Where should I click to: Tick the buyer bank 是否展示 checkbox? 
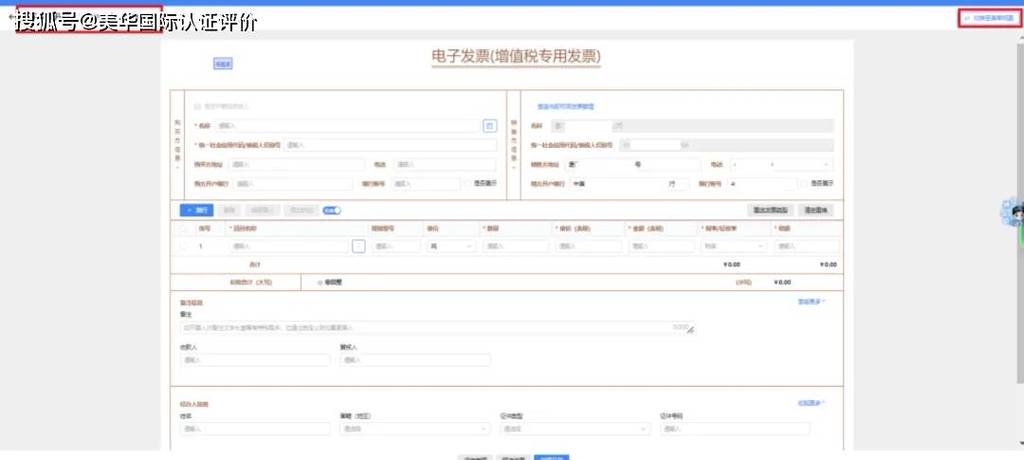point(468,184)
